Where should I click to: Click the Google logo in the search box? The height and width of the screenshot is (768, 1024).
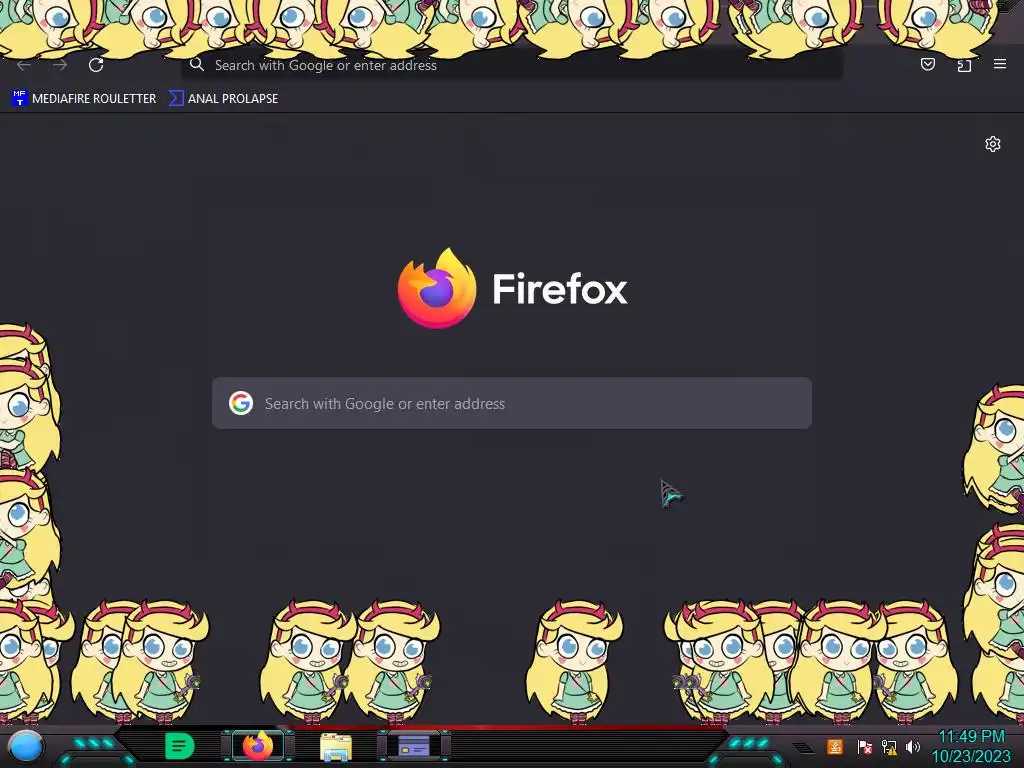coord(241,403)
